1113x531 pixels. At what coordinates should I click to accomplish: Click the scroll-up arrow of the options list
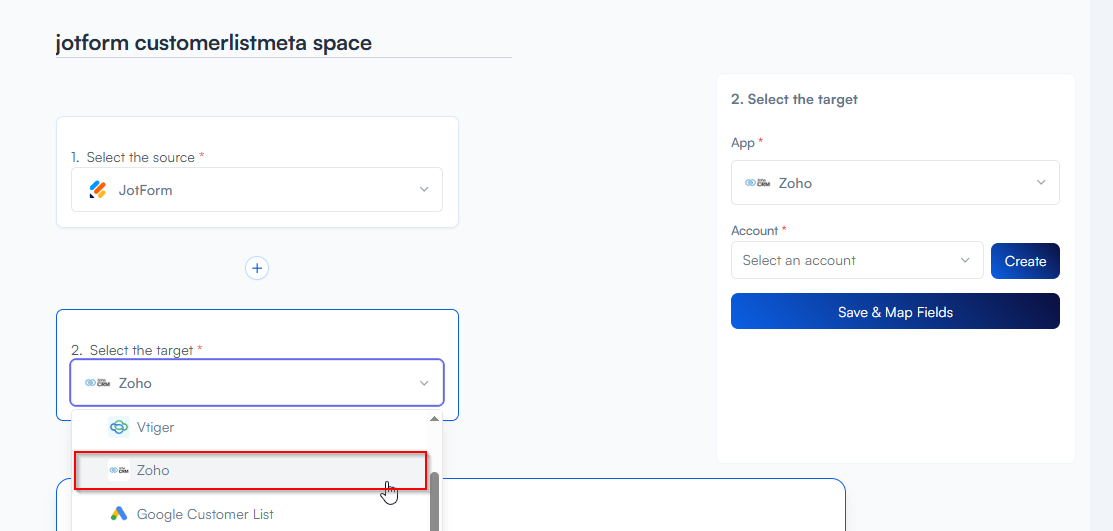tap(434, 419)
